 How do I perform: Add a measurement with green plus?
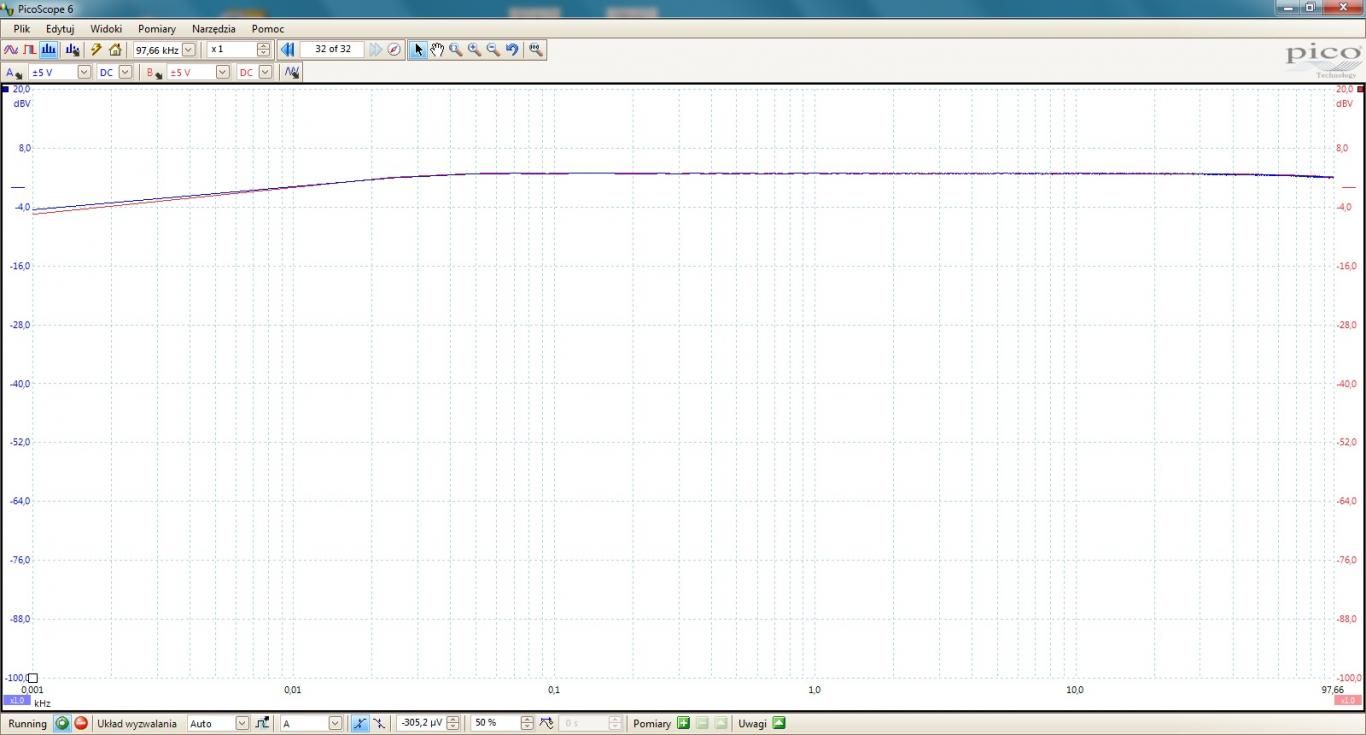pos(683,723)
